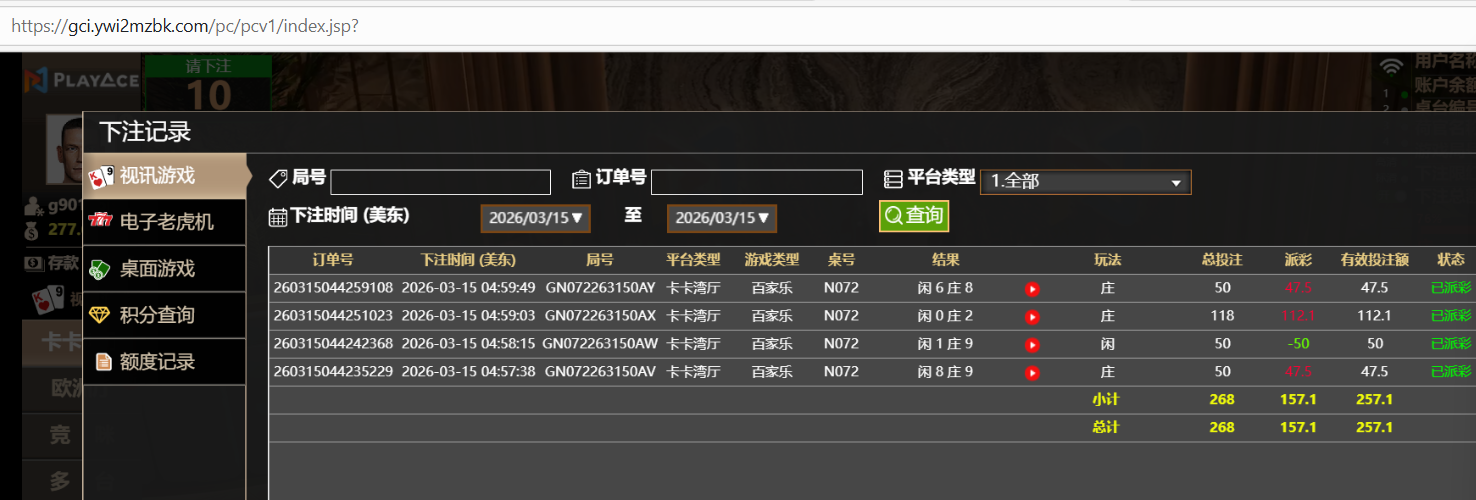Image resolution: width=1476 pixels, height=500 pixels.
Task: Click the 局号 input field
Action: tap(440, 182)
